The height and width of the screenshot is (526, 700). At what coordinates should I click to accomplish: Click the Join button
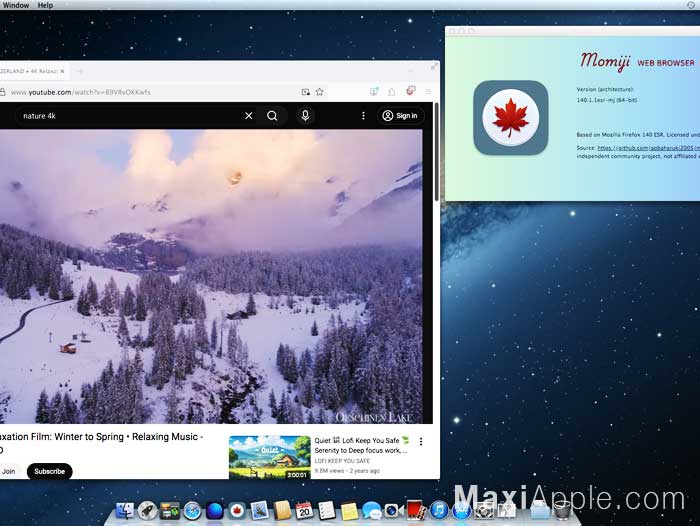pos(8,471)
